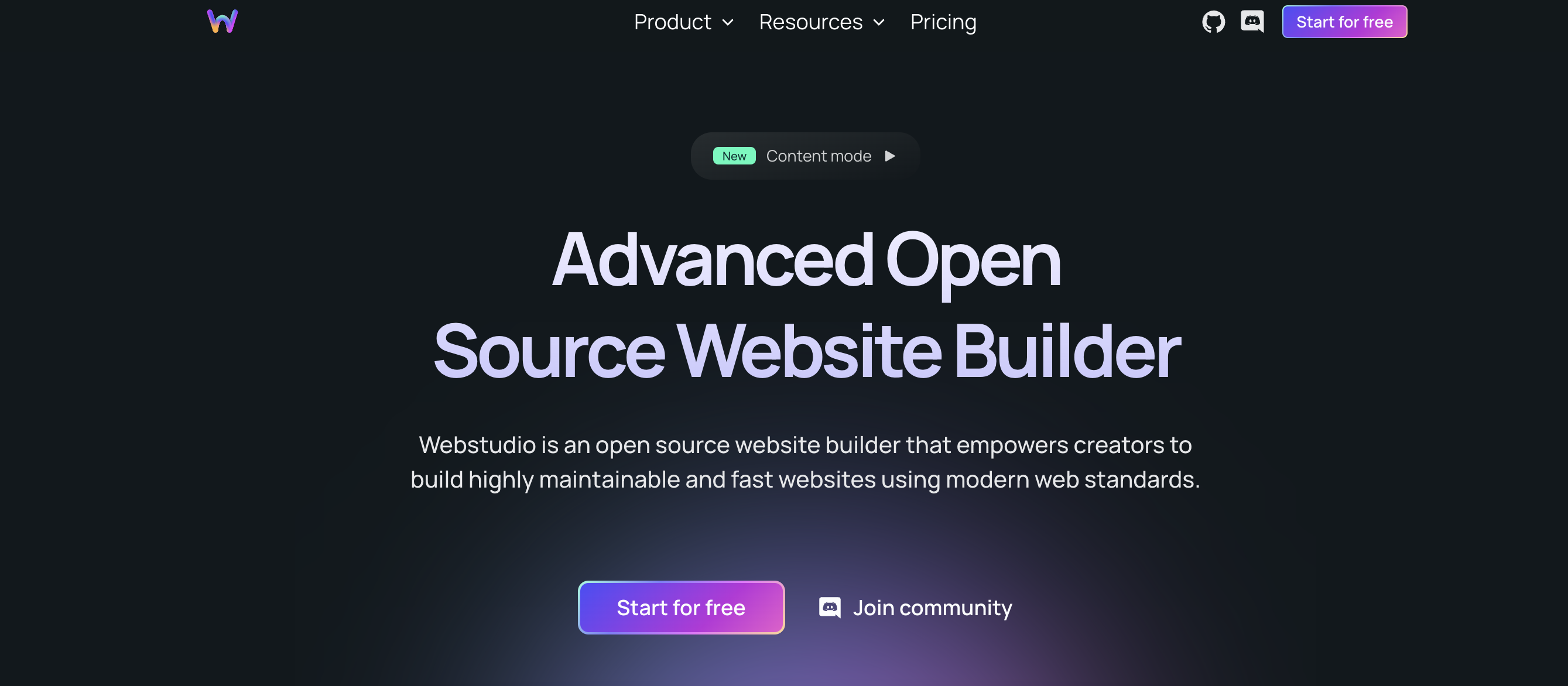Expand the Product chevron arrow

tap(728, 23)
